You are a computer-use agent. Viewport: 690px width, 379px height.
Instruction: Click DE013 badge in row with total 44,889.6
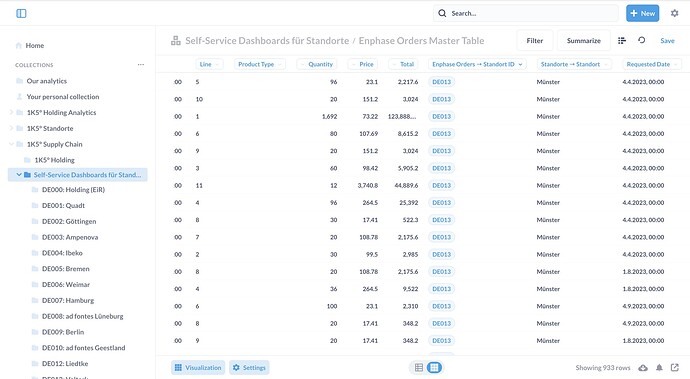[441, 185]
